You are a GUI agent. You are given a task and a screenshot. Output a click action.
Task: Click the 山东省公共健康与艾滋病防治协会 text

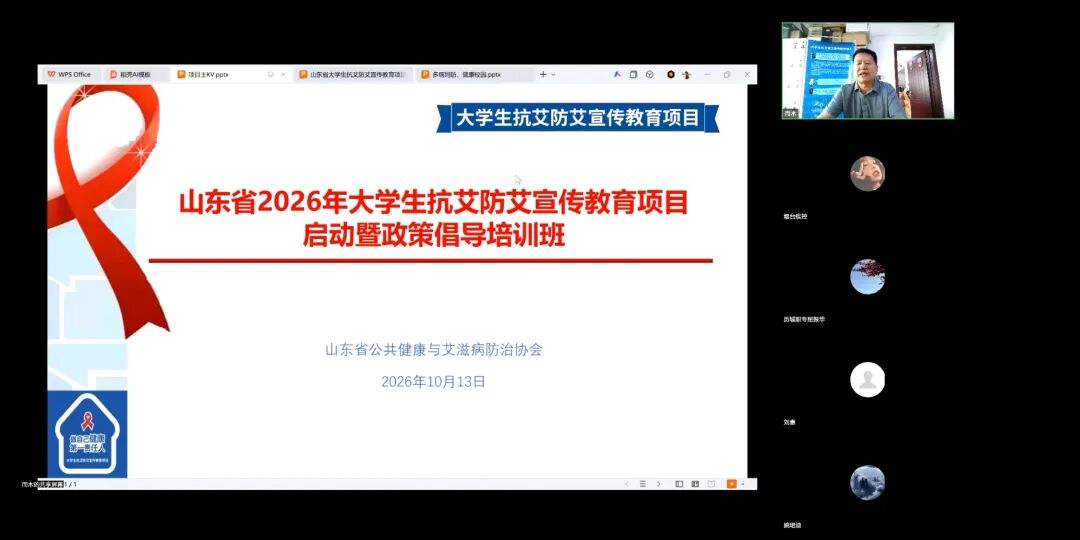tap(434, 350)
